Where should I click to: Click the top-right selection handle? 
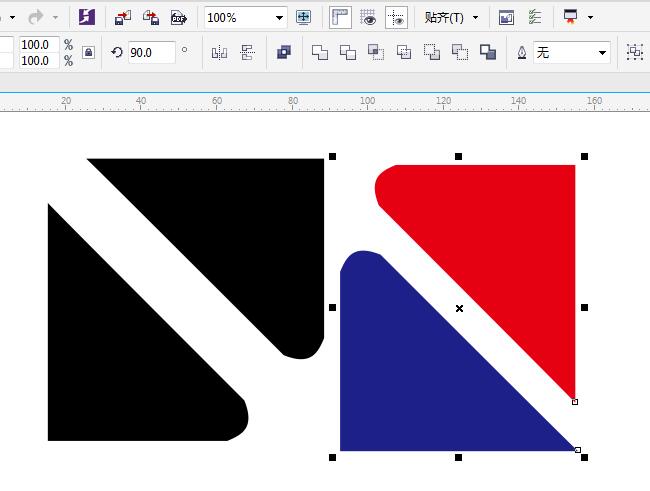[x=585, y=156]
